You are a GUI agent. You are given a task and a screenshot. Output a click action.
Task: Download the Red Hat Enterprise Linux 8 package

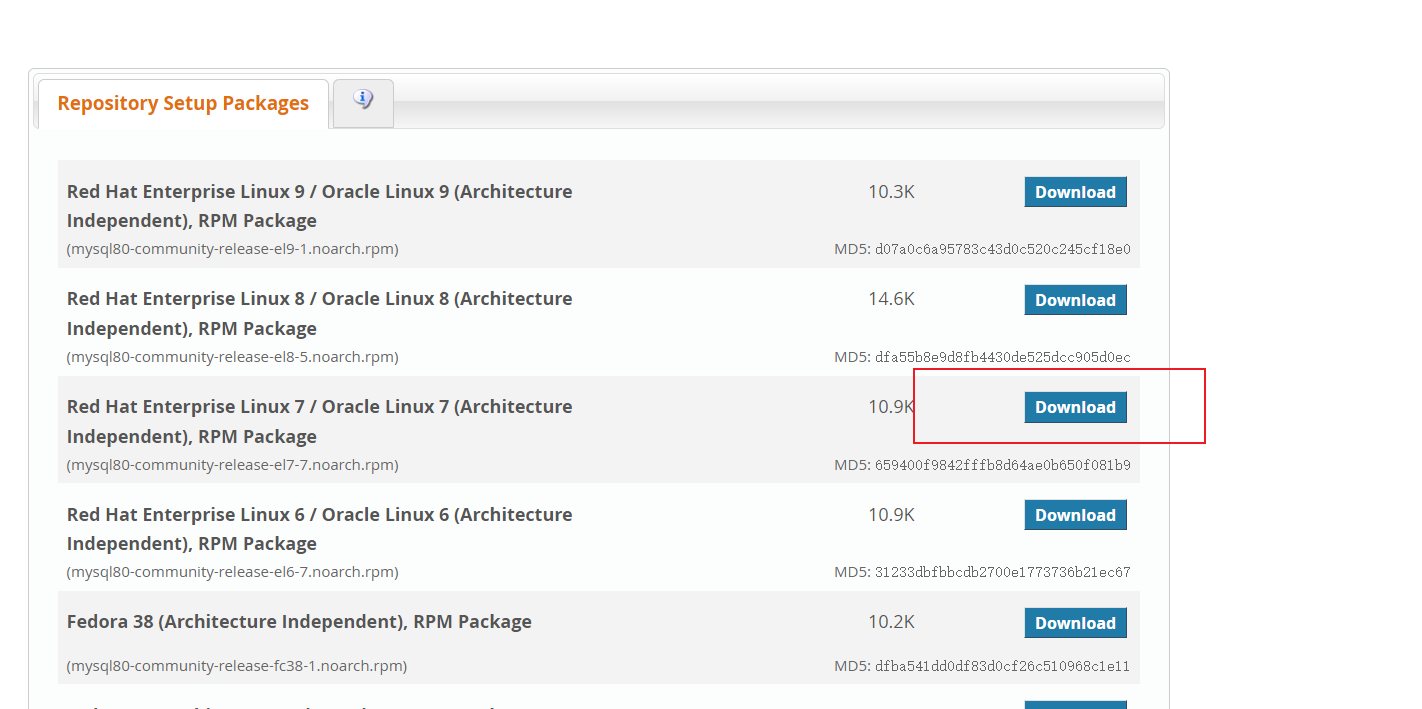click(x=1075, y=300)
